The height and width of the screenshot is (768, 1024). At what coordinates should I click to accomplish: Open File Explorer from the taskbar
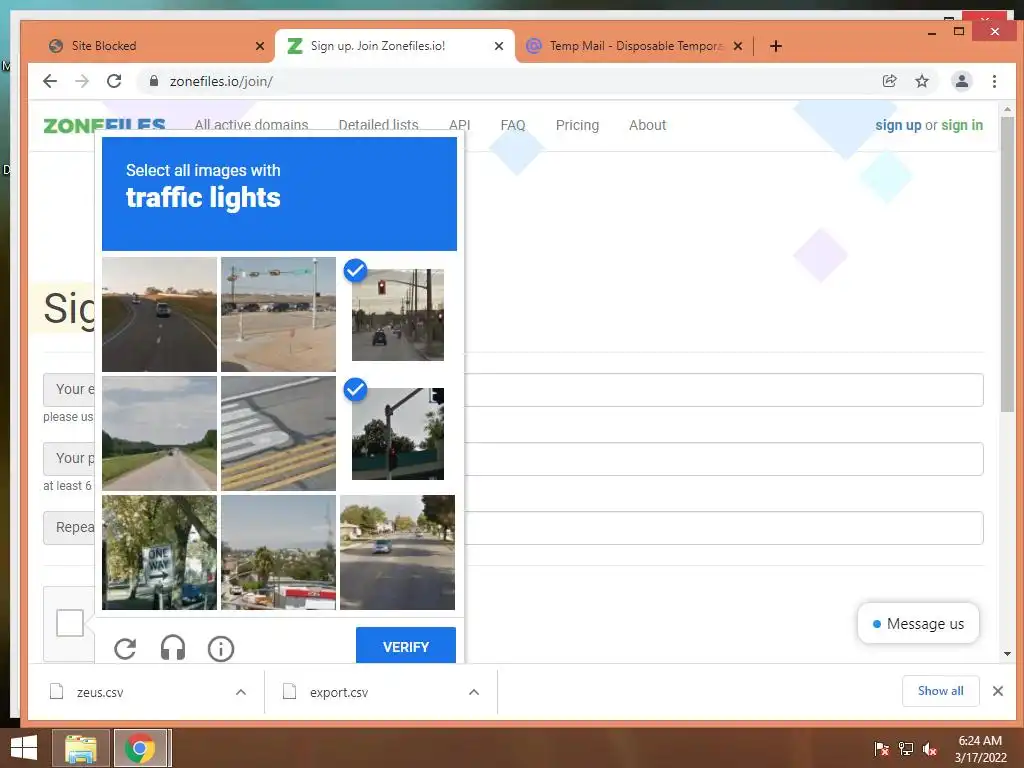pyautogui.click(x=80, y=748)
